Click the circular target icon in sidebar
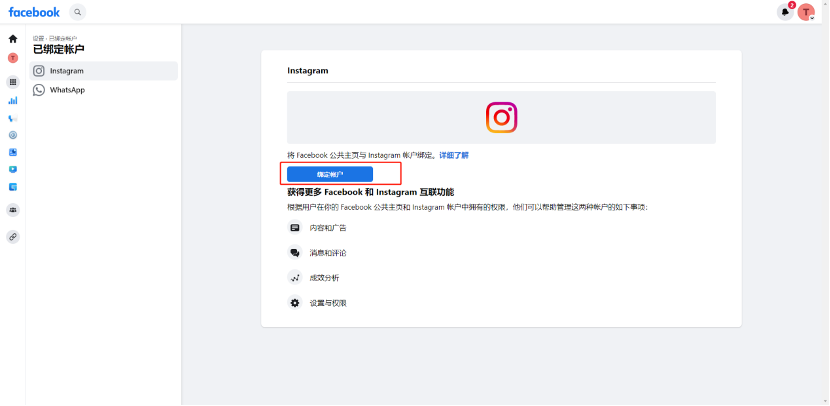Viewport: 830px width, 406px height. coord(13,134)
